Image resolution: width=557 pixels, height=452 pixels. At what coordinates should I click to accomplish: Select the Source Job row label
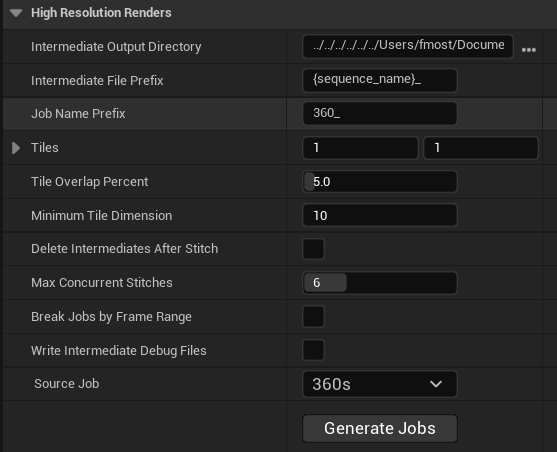pyautogui.click(x=67, y=384)
